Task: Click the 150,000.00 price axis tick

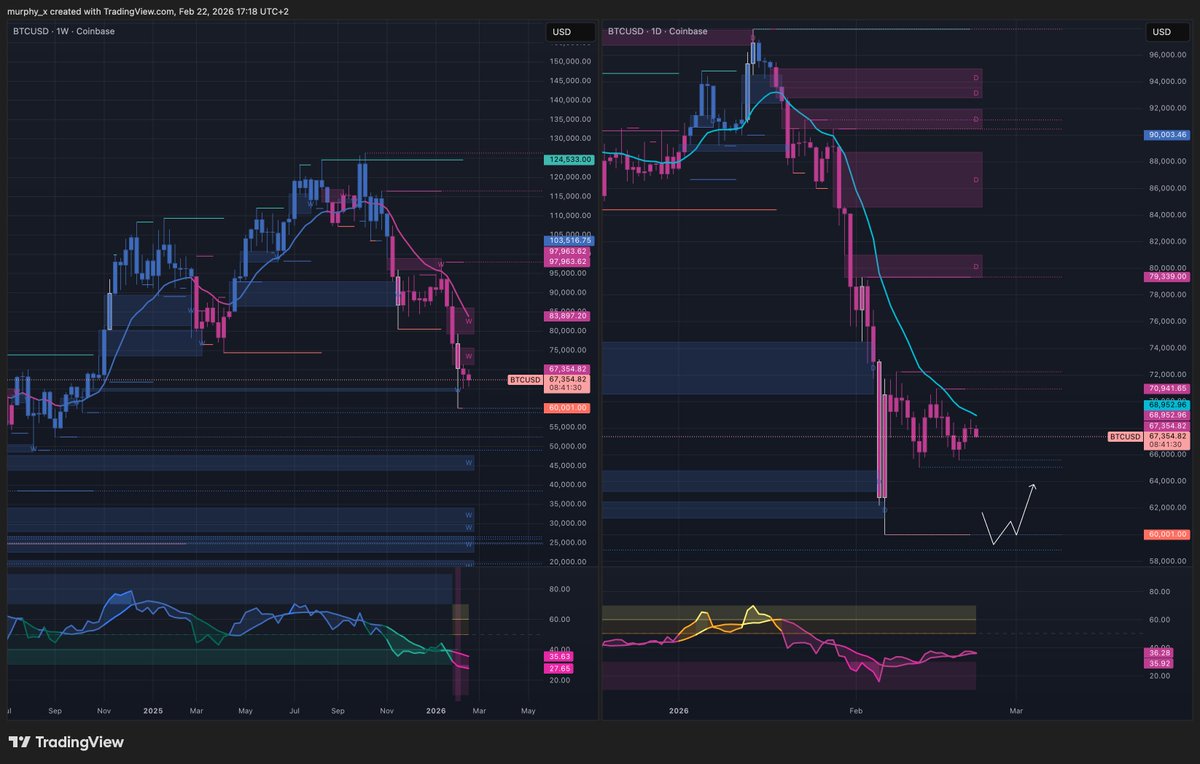Action: coord(571,61)
